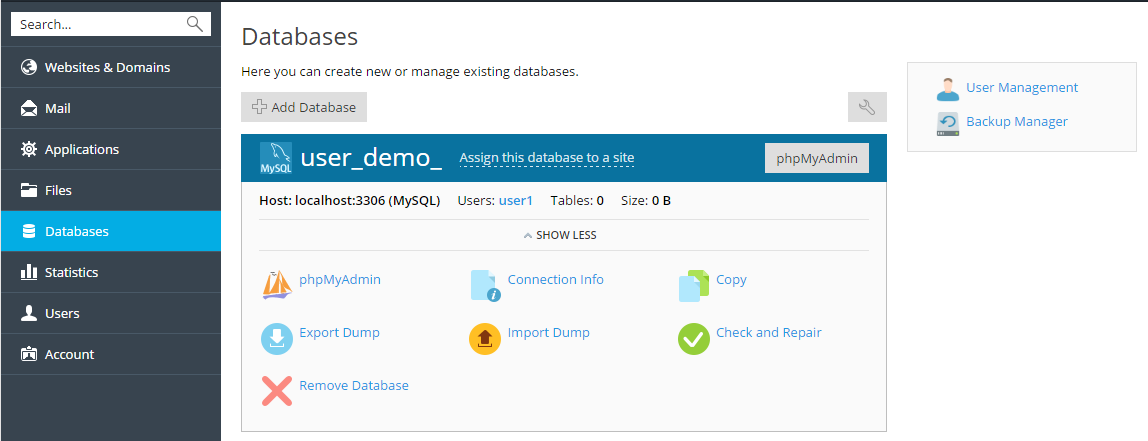Click the Check and Repair checkmark icon
This screenshot has height=441, width=1148.
[x=693, y=338]
